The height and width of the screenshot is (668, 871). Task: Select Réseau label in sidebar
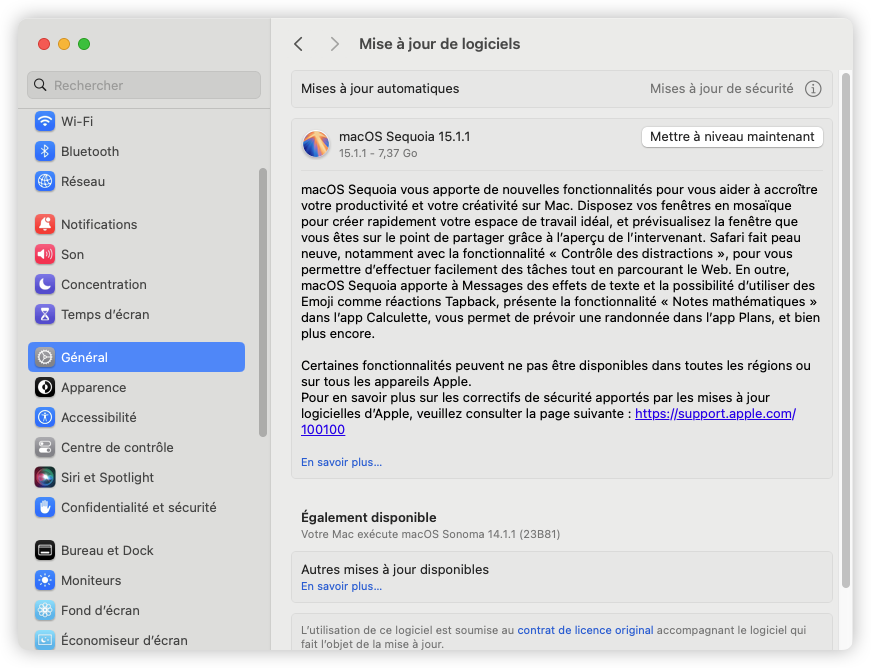[x=83, y=181]
